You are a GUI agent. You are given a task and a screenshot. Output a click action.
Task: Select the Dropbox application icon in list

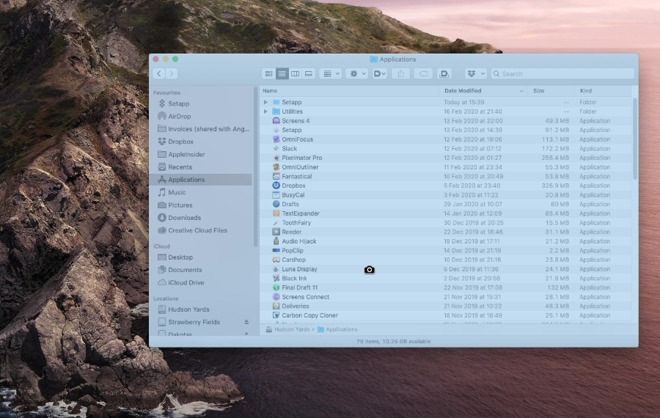pyautogui.click(x=276, y=185)
